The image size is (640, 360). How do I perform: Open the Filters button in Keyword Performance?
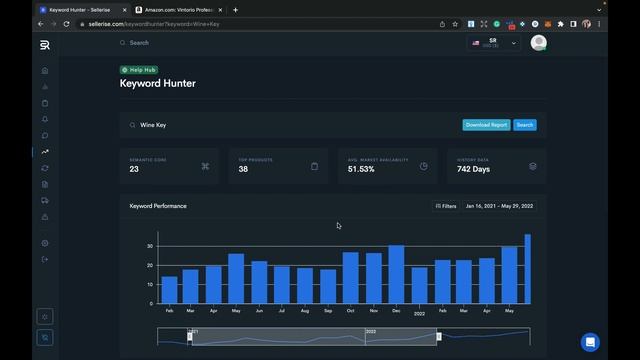[x=446, y=206]
